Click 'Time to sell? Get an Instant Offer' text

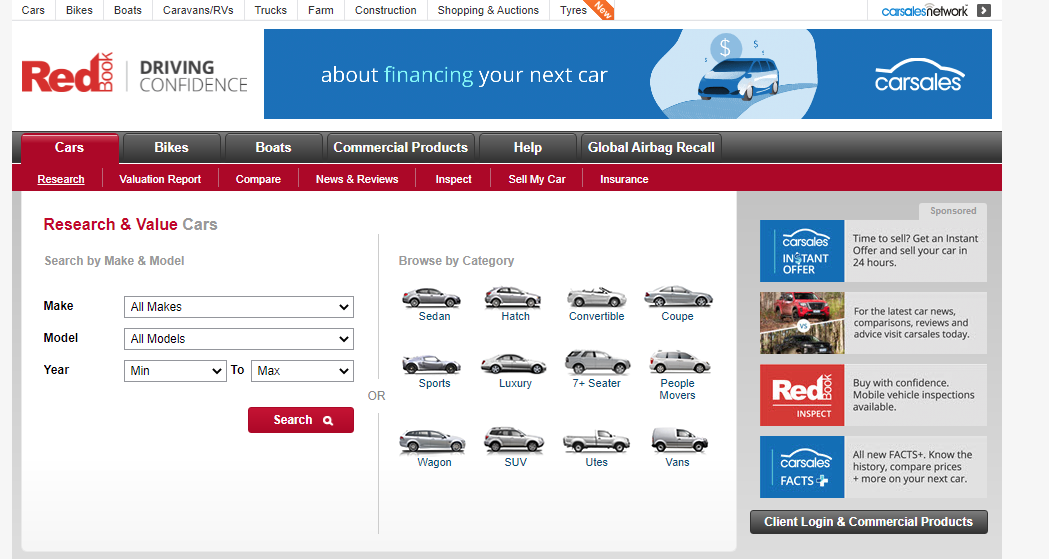pos(915,251)
